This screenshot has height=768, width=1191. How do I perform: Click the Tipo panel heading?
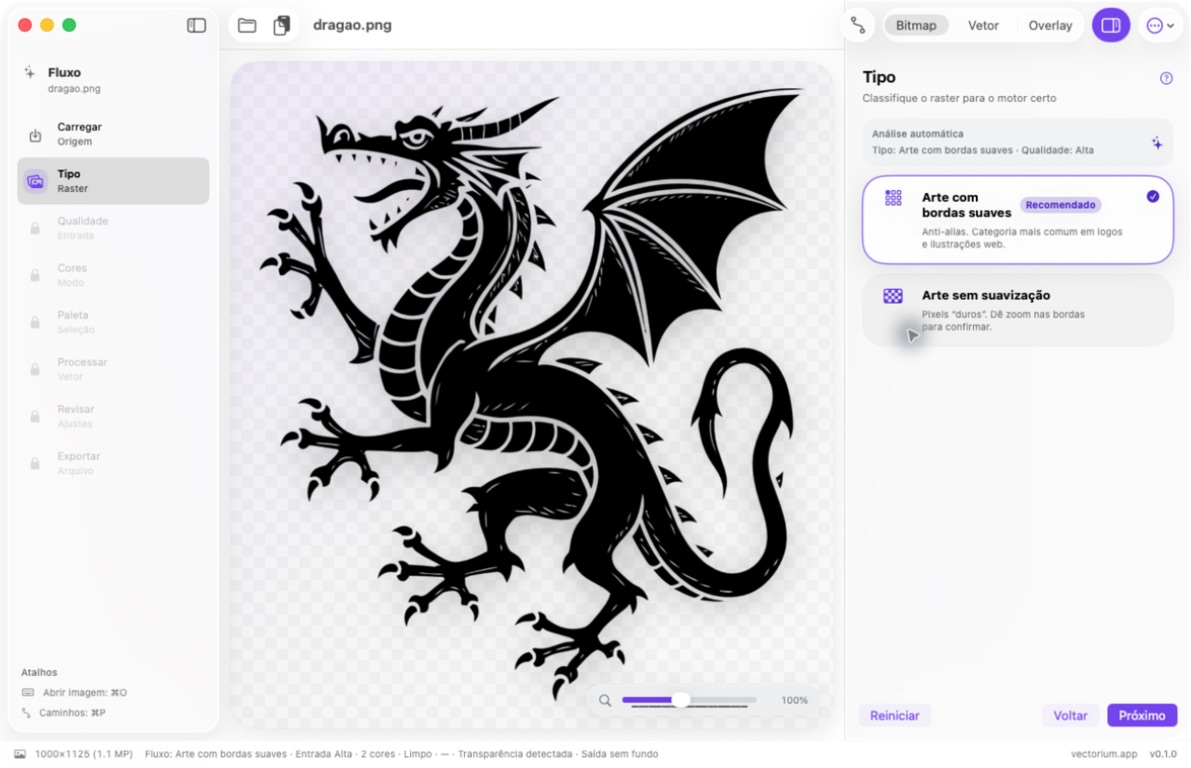point(879,77)
